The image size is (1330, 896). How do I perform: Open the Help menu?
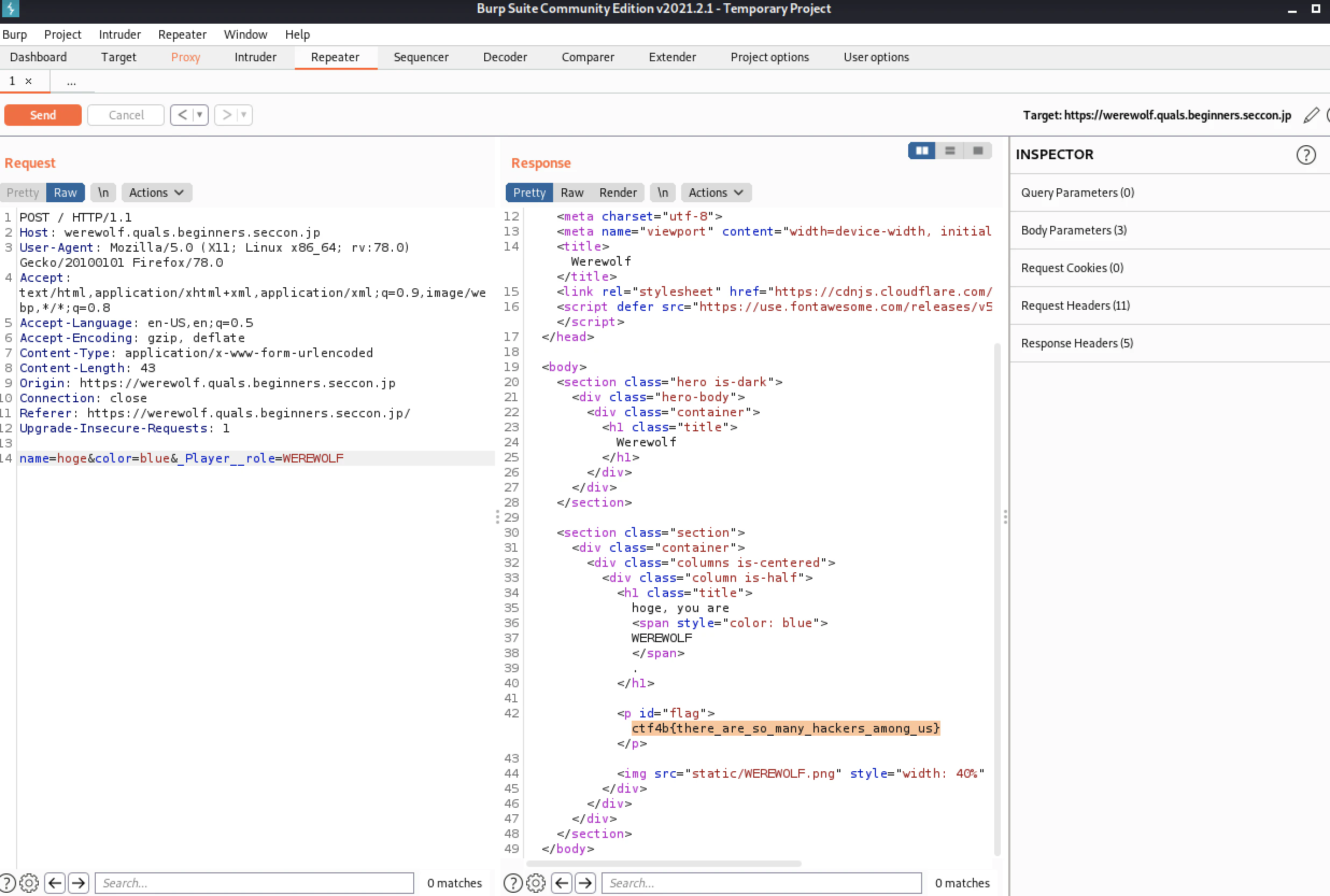297,34
